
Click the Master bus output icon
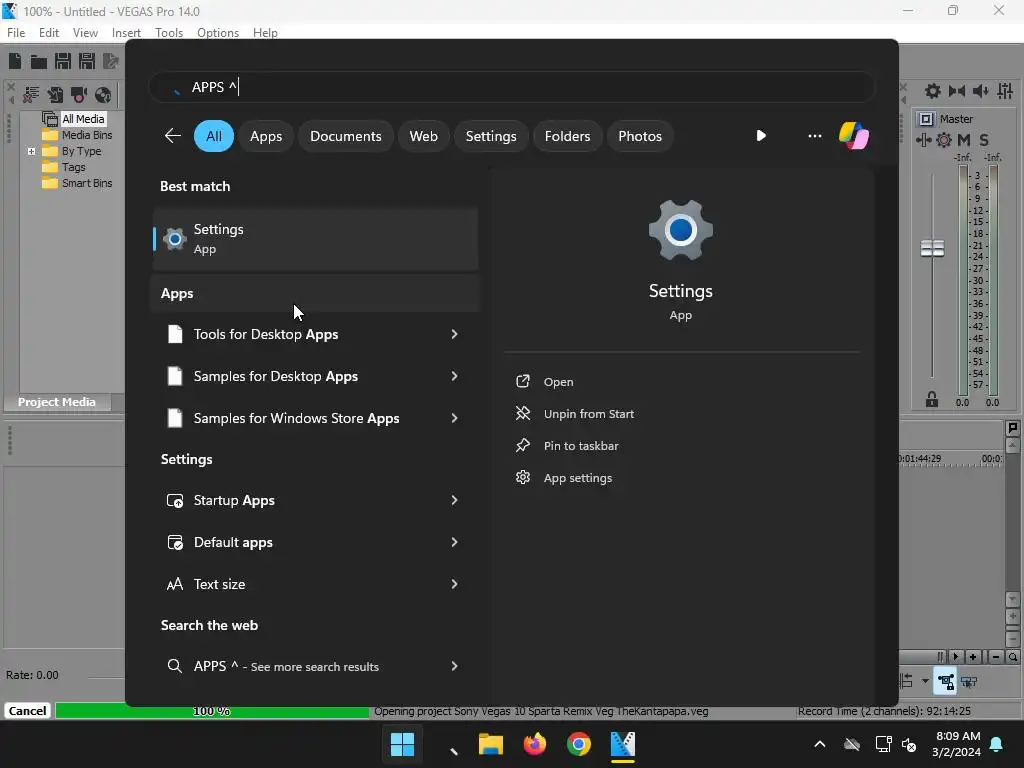coord(925,119)
